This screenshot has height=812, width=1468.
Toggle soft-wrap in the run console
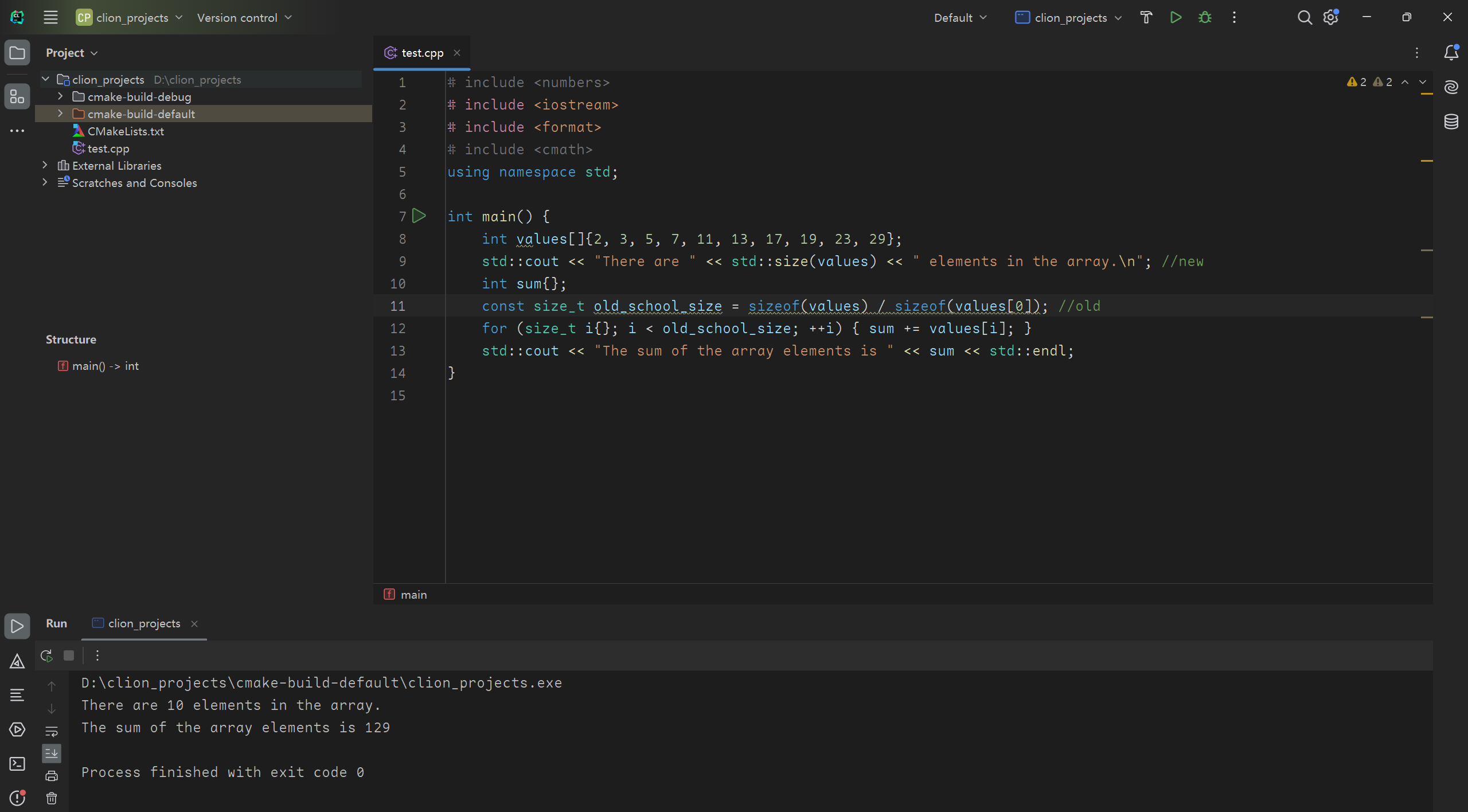[52, 731]
